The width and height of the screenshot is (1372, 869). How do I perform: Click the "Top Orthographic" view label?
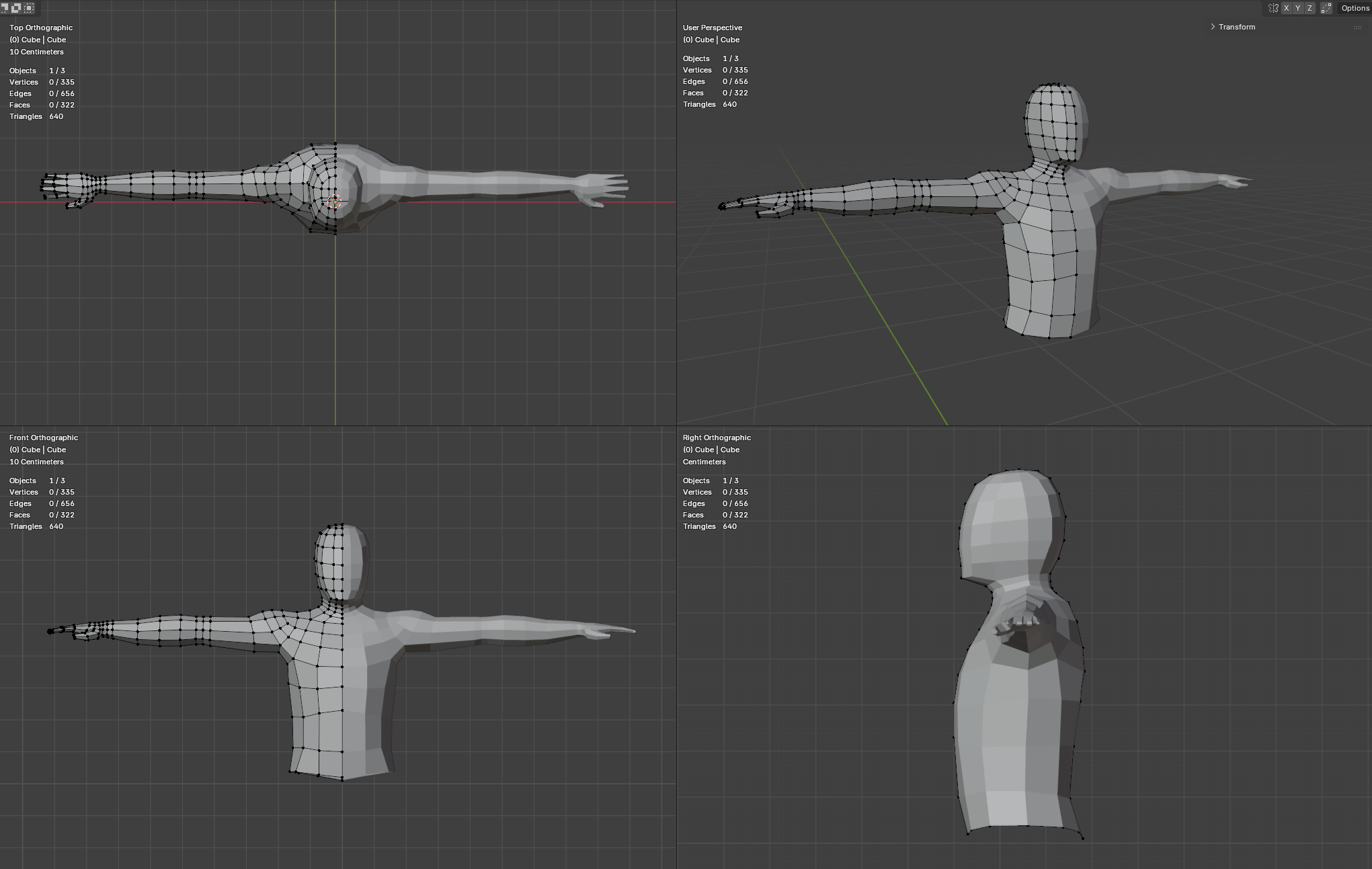(x=41, y=28)
